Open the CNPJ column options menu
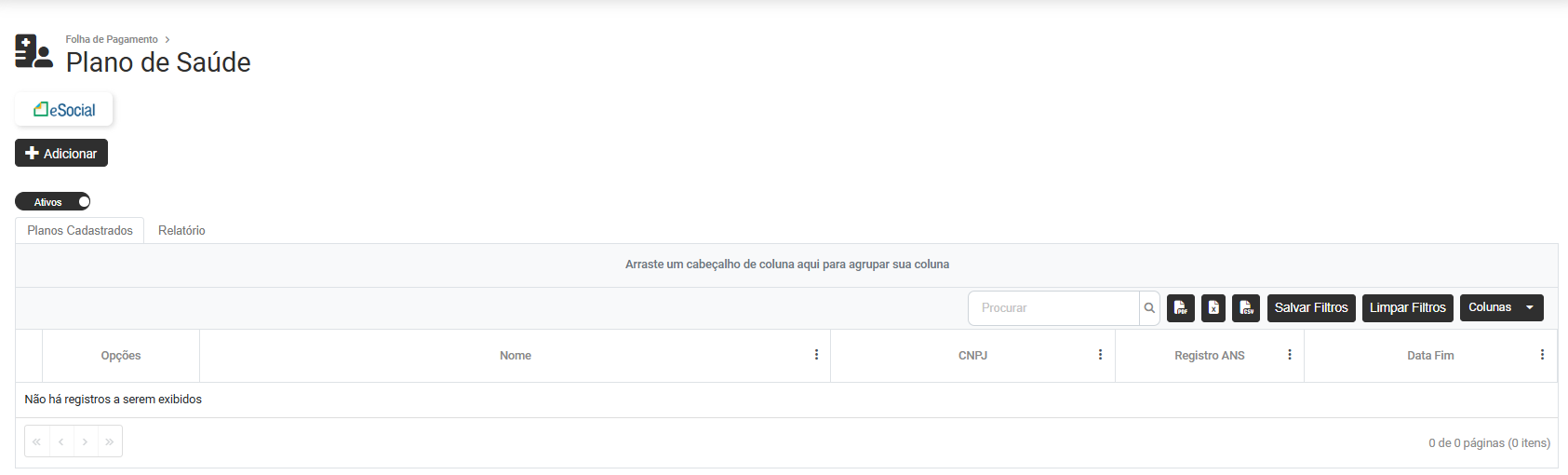 click(1100, 355)
